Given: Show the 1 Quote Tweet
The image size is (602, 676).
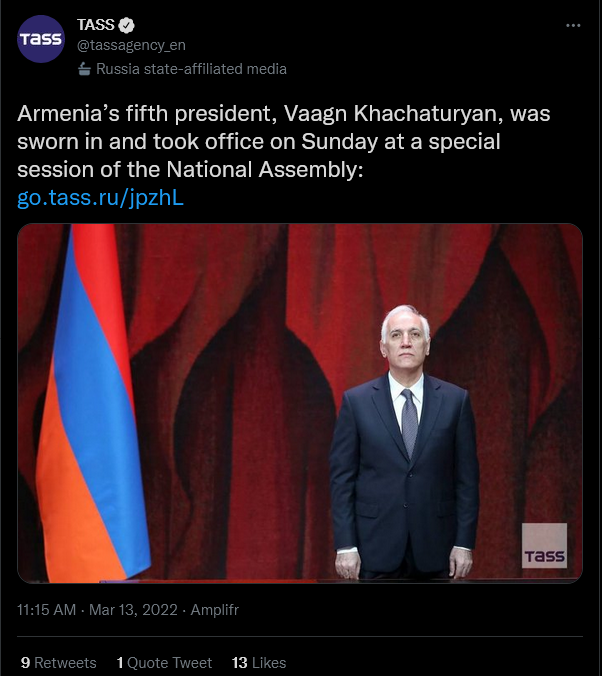Looking at the screenshot, I should pyautogui.click(x=164, y=662).
